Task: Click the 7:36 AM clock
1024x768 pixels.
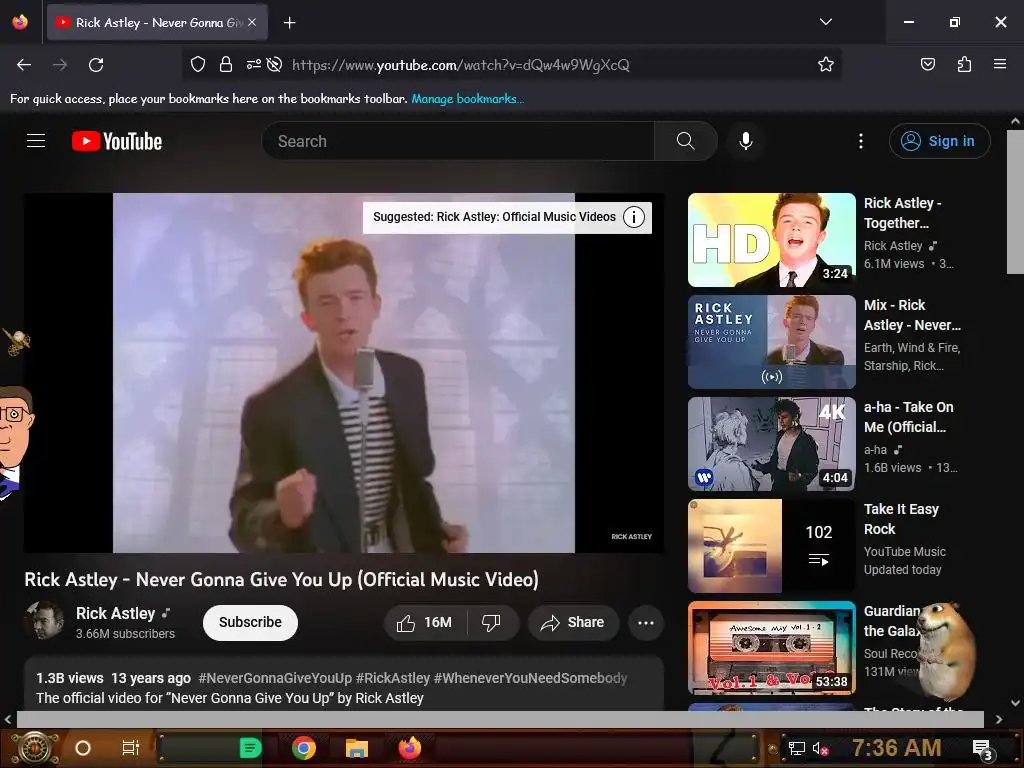Action: click(897, 748)
